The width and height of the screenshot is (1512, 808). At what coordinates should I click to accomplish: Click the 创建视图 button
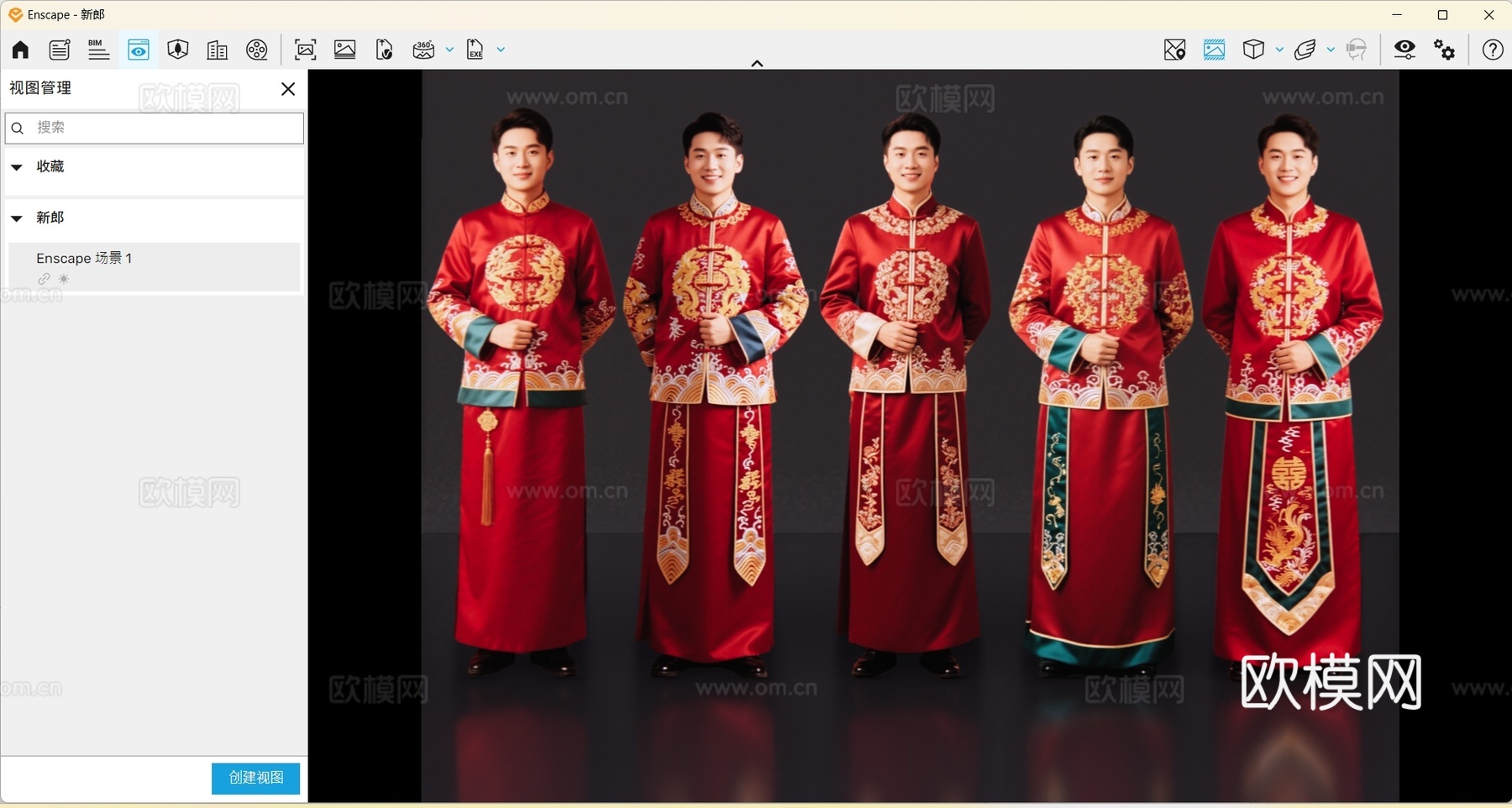tap(255, 778)
